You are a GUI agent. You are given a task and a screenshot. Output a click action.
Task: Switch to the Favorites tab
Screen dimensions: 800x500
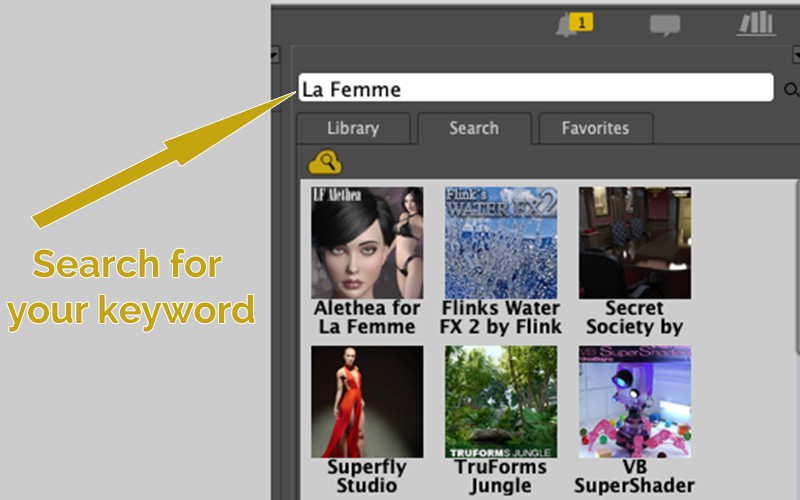point(595,128)
